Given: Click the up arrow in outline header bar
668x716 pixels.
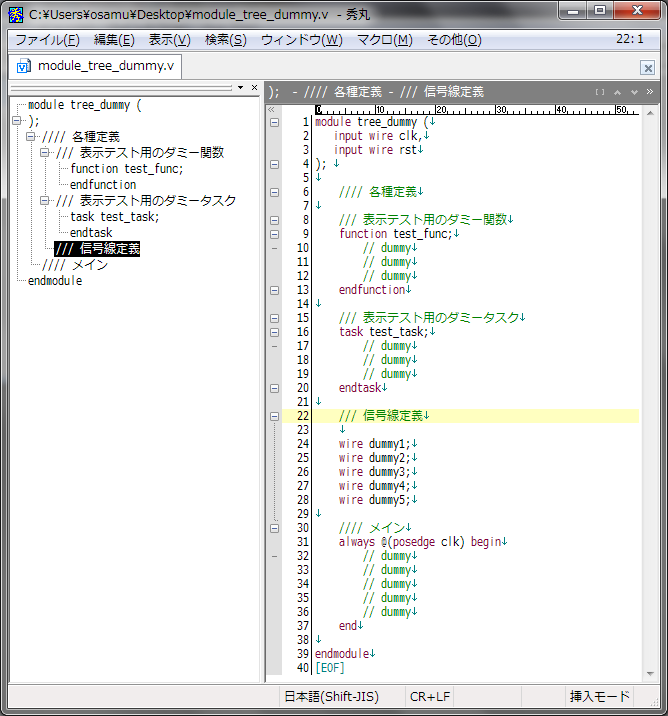Looking at the screenshot, I should click(x=618, y=92).
